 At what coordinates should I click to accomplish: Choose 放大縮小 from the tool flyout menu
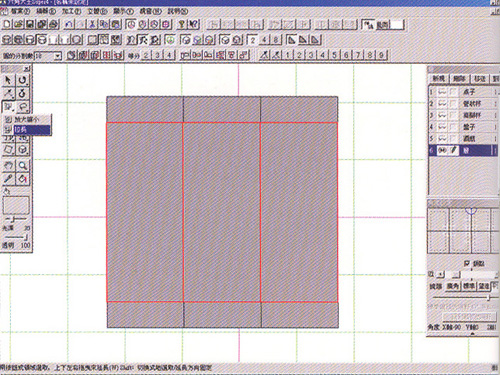[x=28, y=119]
